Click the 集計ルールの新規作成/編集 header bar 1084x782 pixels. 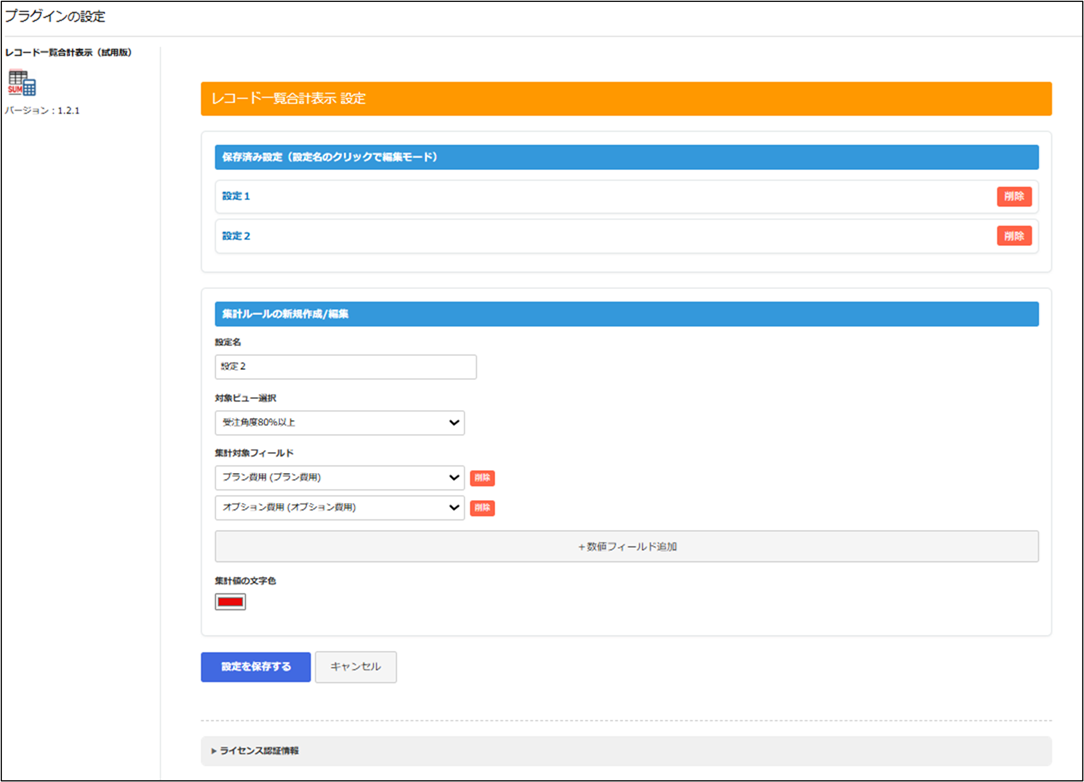click(626, 314)
